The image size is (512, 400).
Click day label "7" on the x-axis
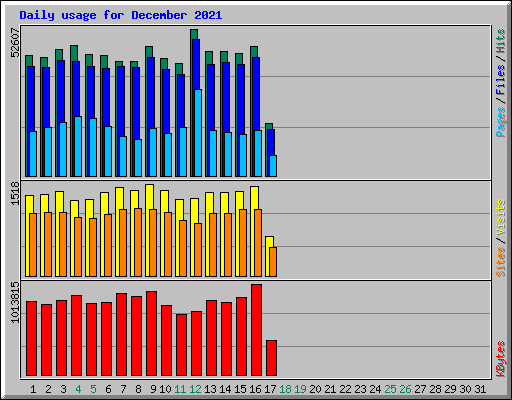tap(123, 389)
